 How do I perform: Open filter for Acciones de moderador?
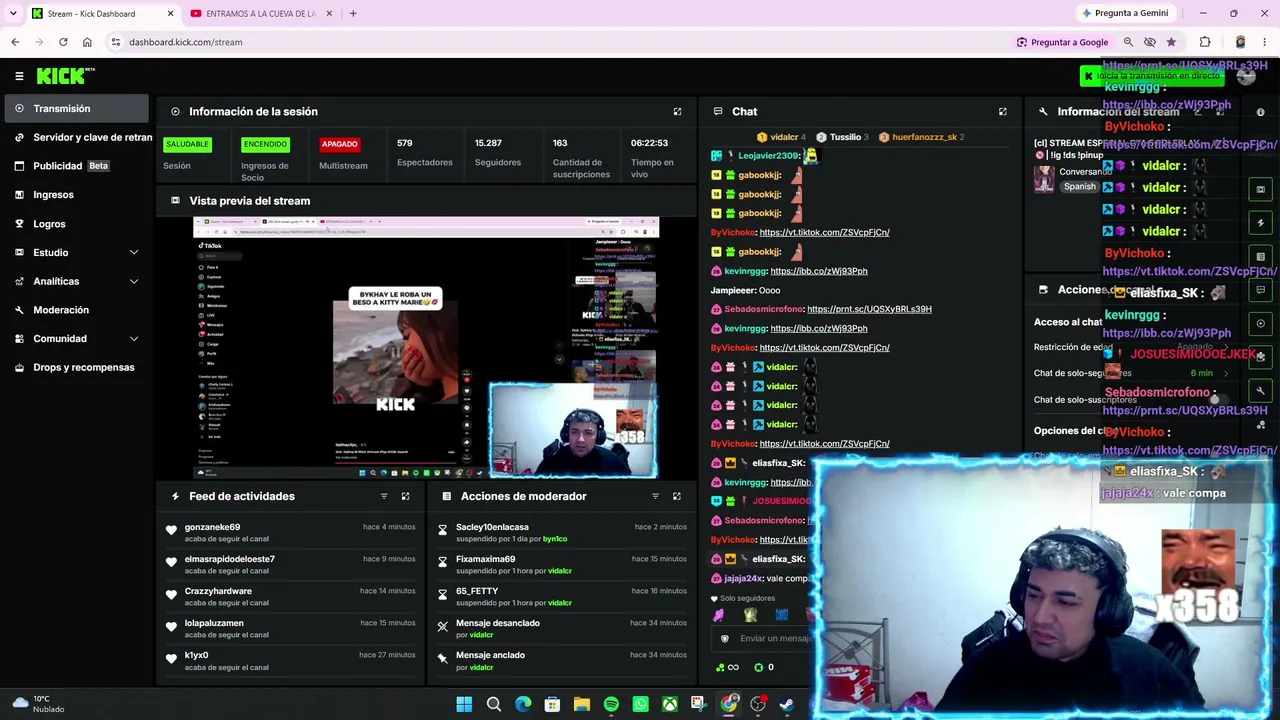[655, 496]
